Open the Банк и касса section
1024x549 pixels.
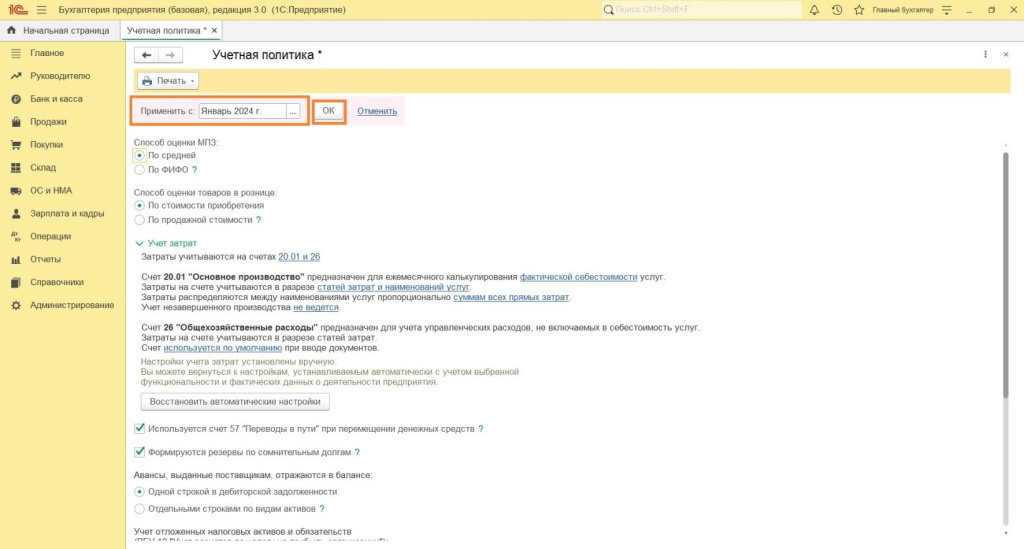(x=56, y=99)
